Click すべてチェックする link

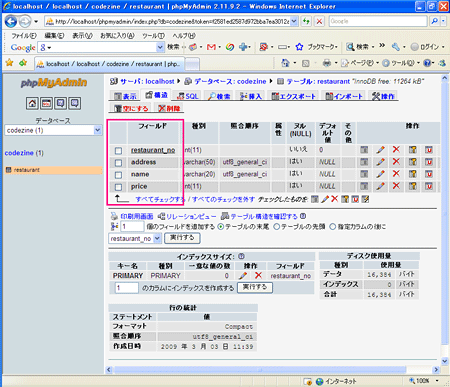(160, 199)
